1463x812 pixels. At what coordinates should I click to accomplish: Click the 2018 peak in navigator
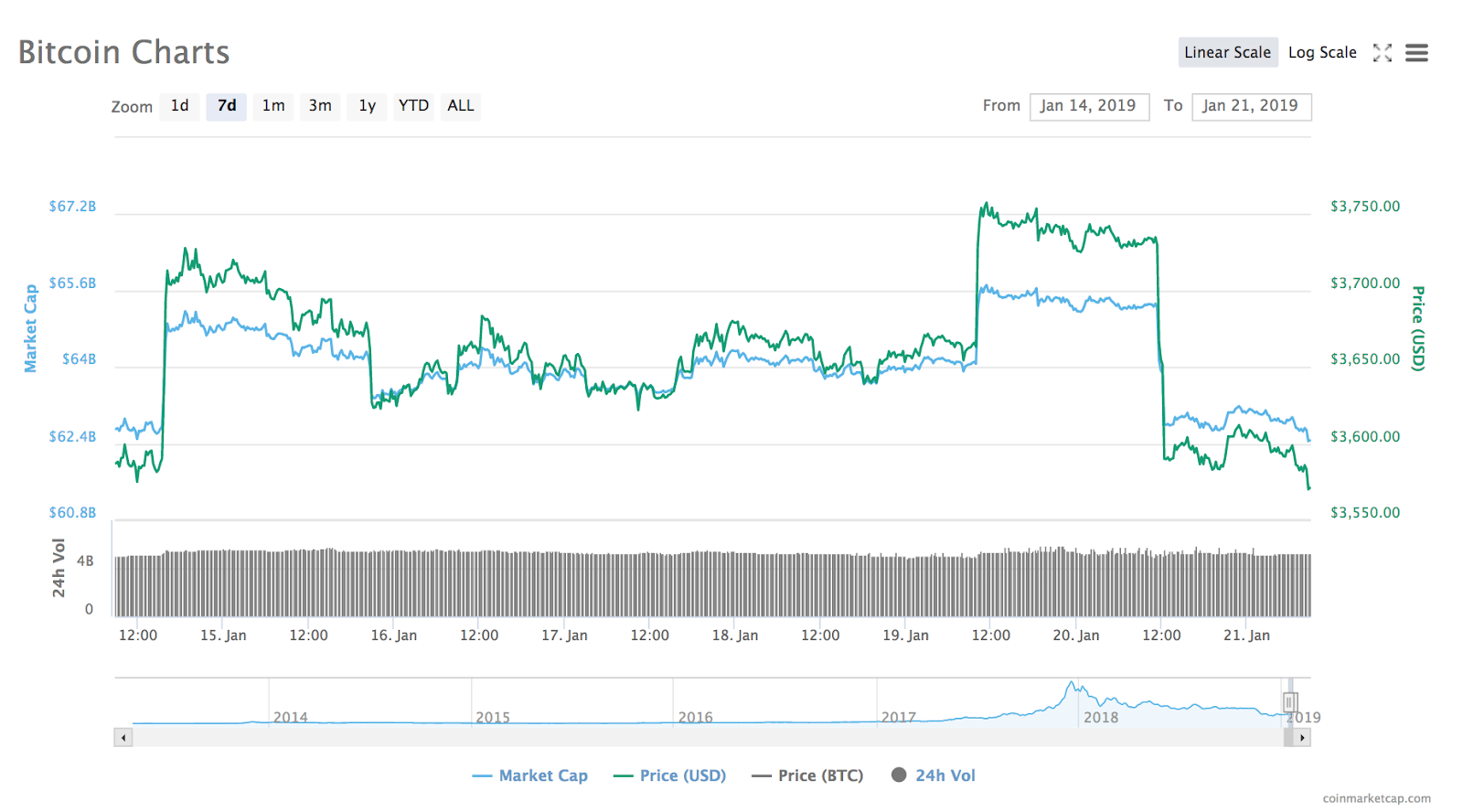[x=1071, y=684]
